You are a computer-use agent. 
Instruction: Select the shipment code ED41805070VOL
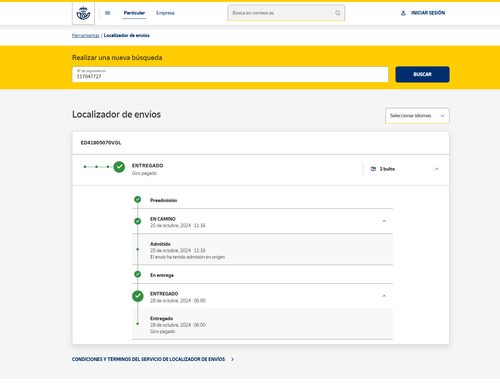(101, 143)
